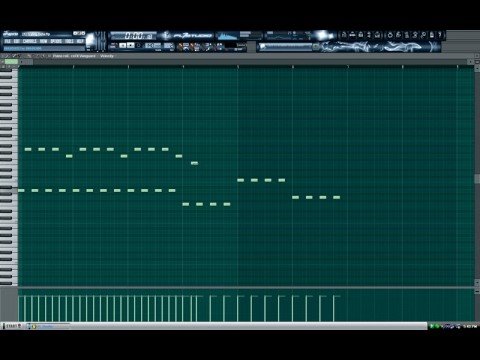The image size is (480, 360).
Task: Click the Record button in the transport
Action: pyautogui.click(x=139, y=45)
